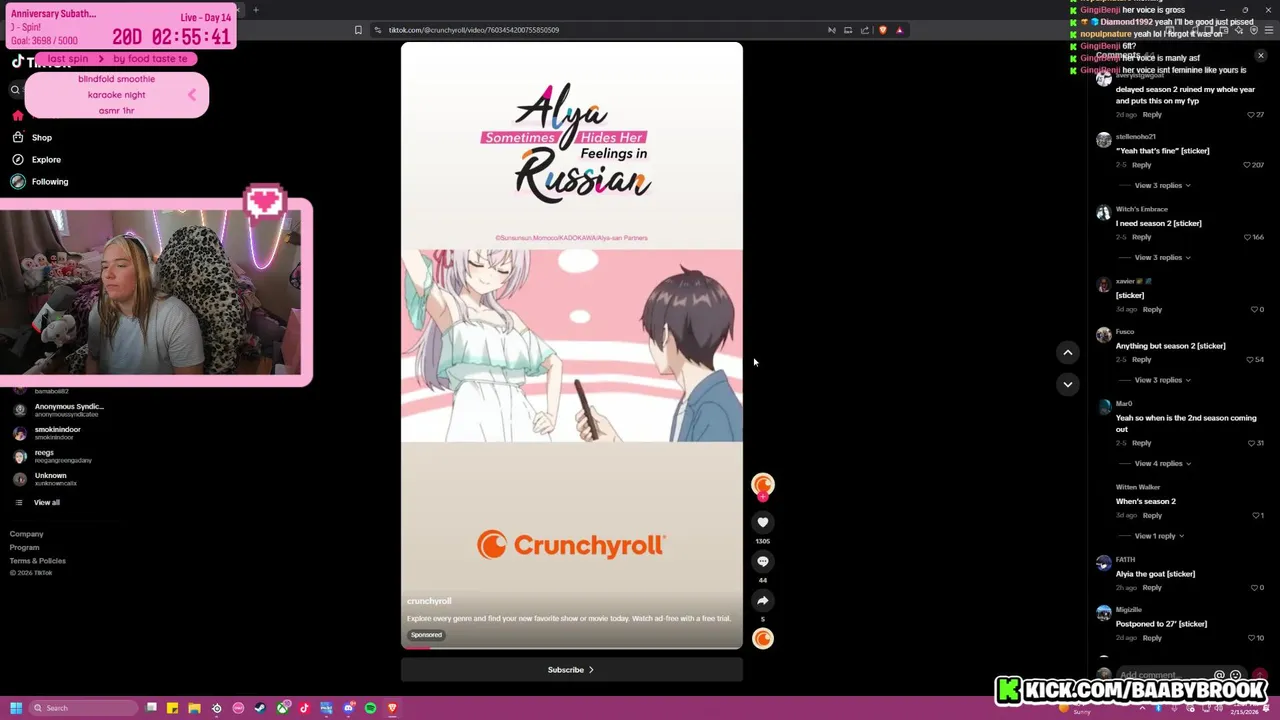
Task: Close the comments panel with the X
Action: click(x=1260, y=56)
